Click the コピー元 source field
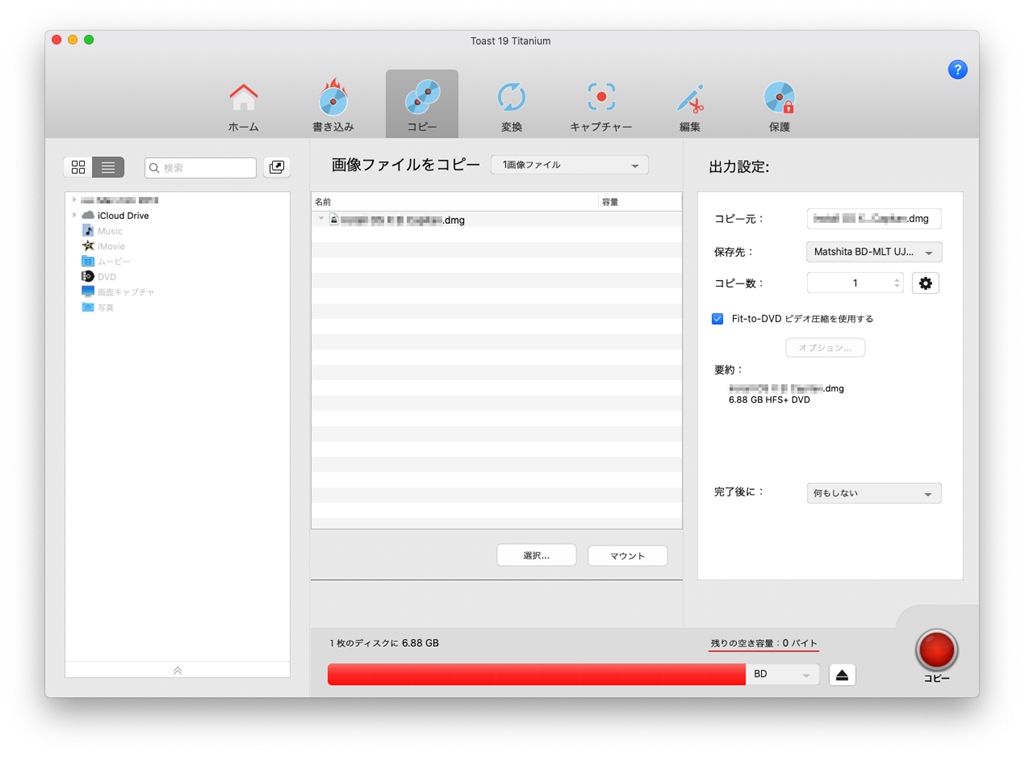Viewport: 1024px width, 757px height. click(874, 219)
